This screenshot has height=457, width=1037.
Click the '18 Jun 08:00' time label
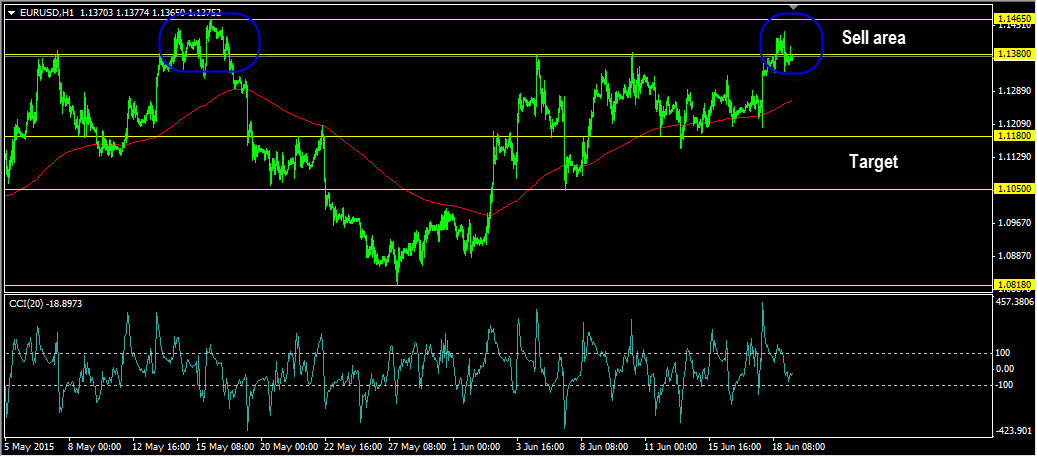point(800,446)
